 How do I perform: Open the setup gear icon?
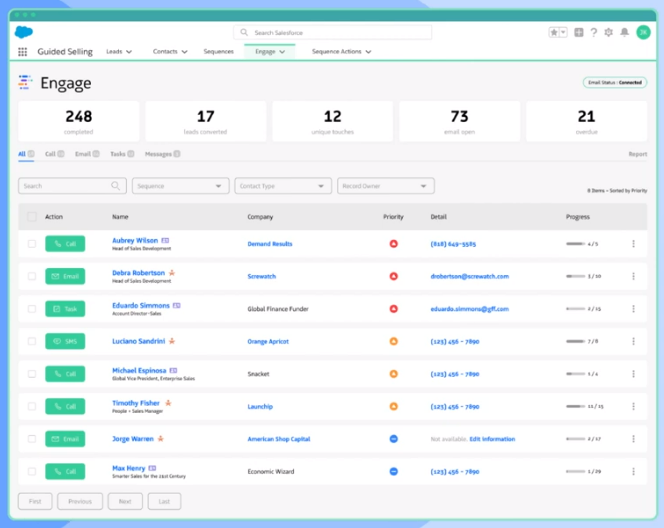point(609,32)
